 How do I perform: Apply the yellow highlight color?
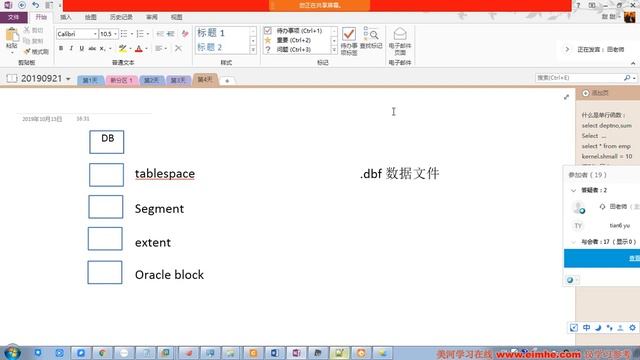click(x=122, y=49)
